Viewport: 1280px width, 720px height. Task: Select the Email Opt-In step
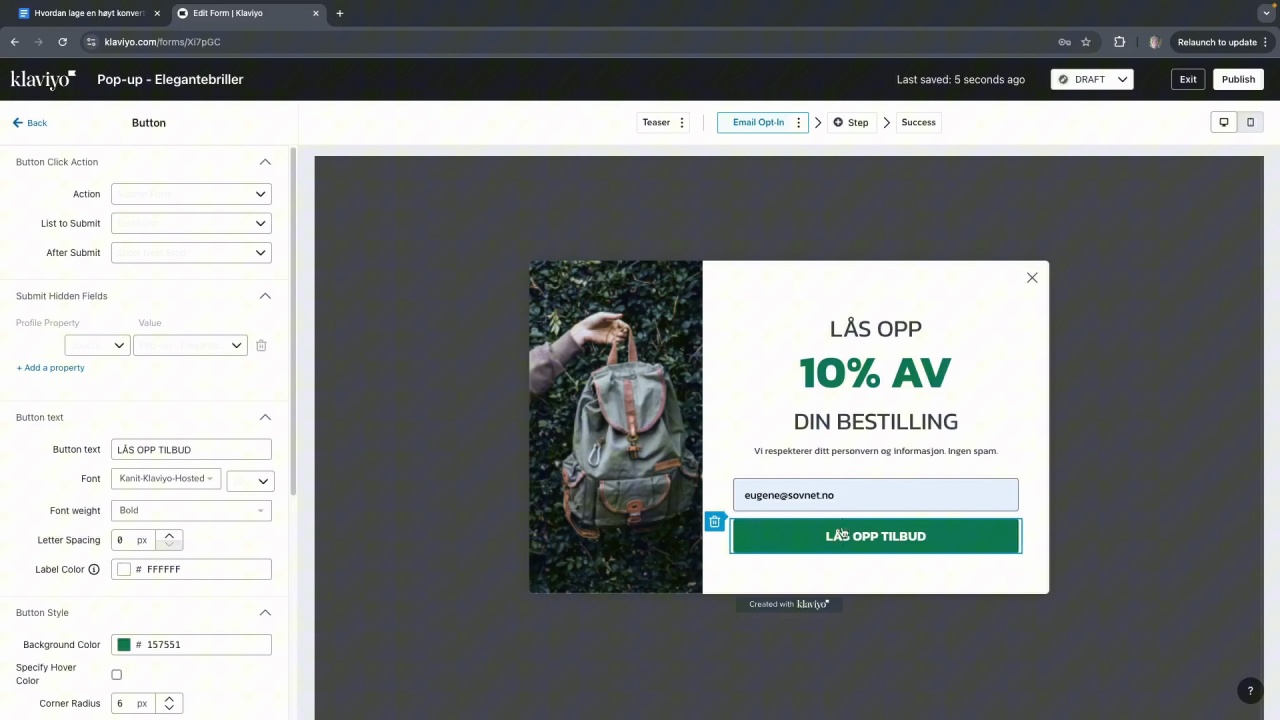(758, 123)
